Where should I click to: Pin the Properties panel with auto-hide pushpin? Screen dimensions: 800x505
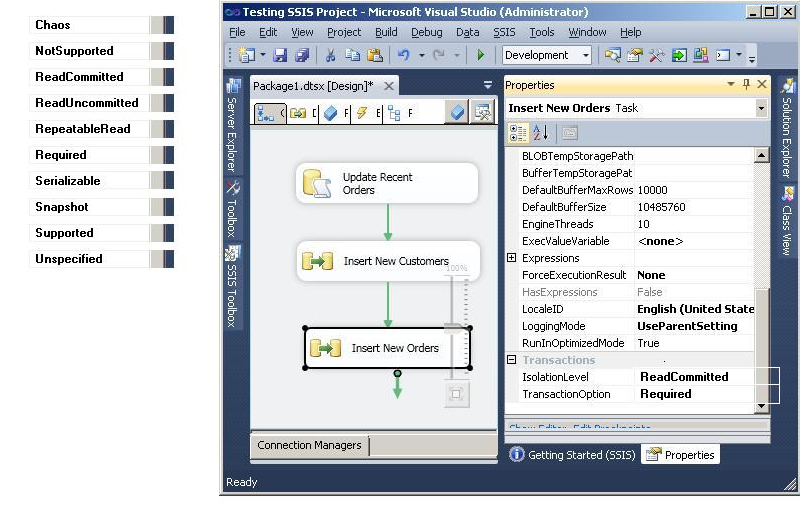(x=746, y=84)
